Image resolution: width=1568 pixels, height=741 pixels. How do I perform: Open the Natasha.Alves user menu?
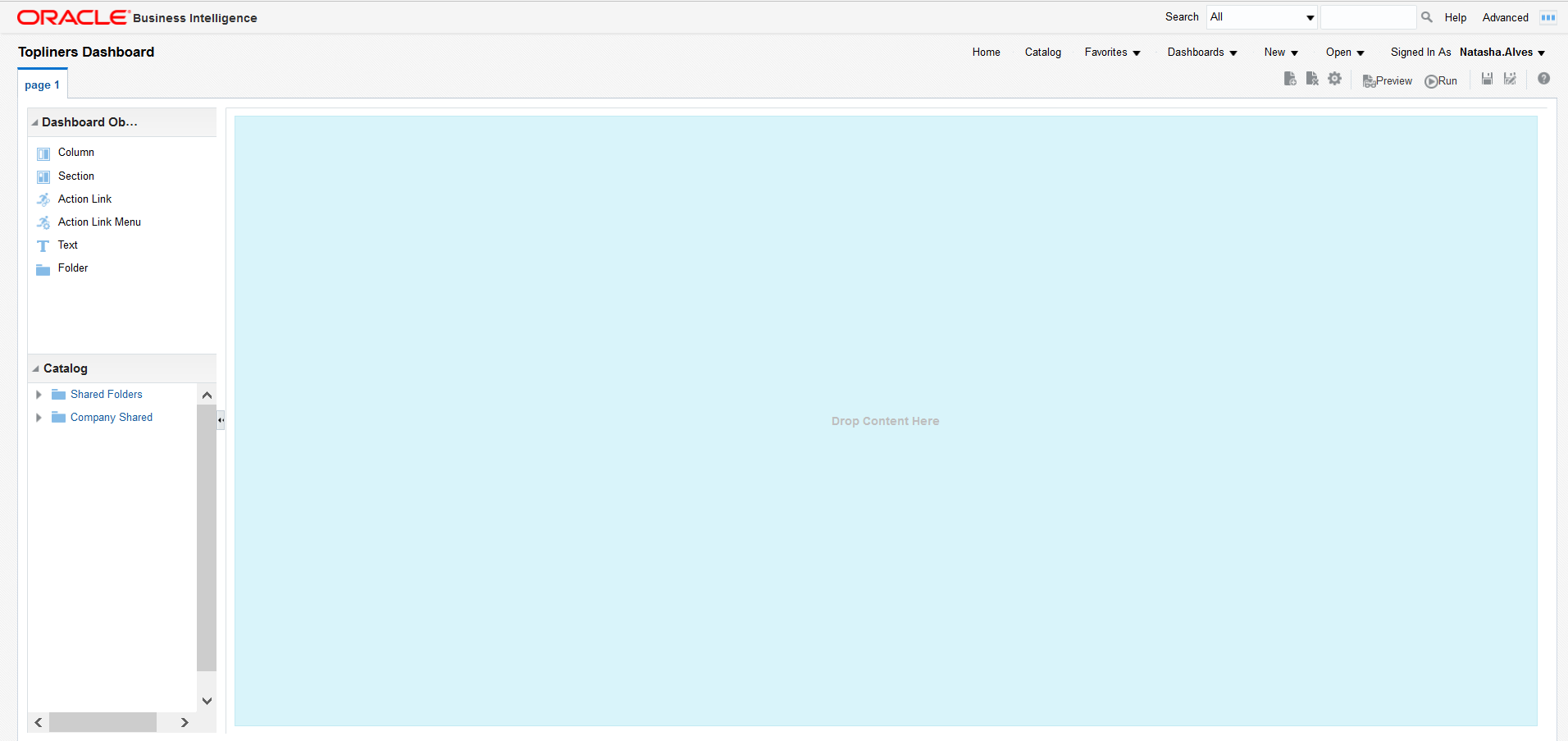[1502, 53]
